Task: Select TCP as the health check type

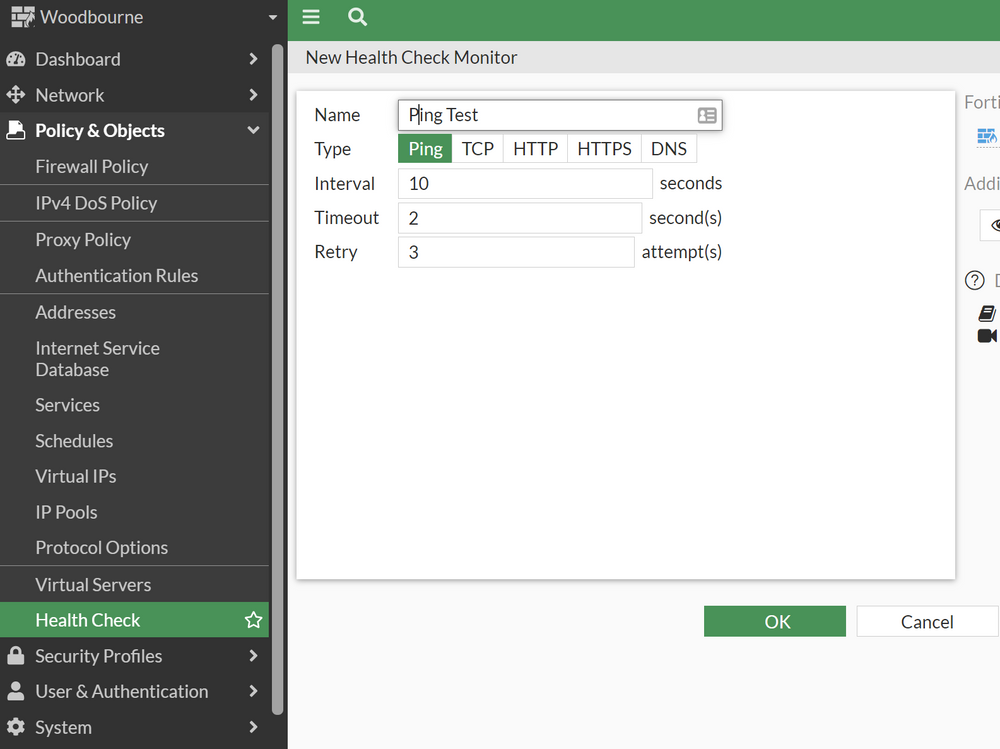Action: click(x=477, y=148)
